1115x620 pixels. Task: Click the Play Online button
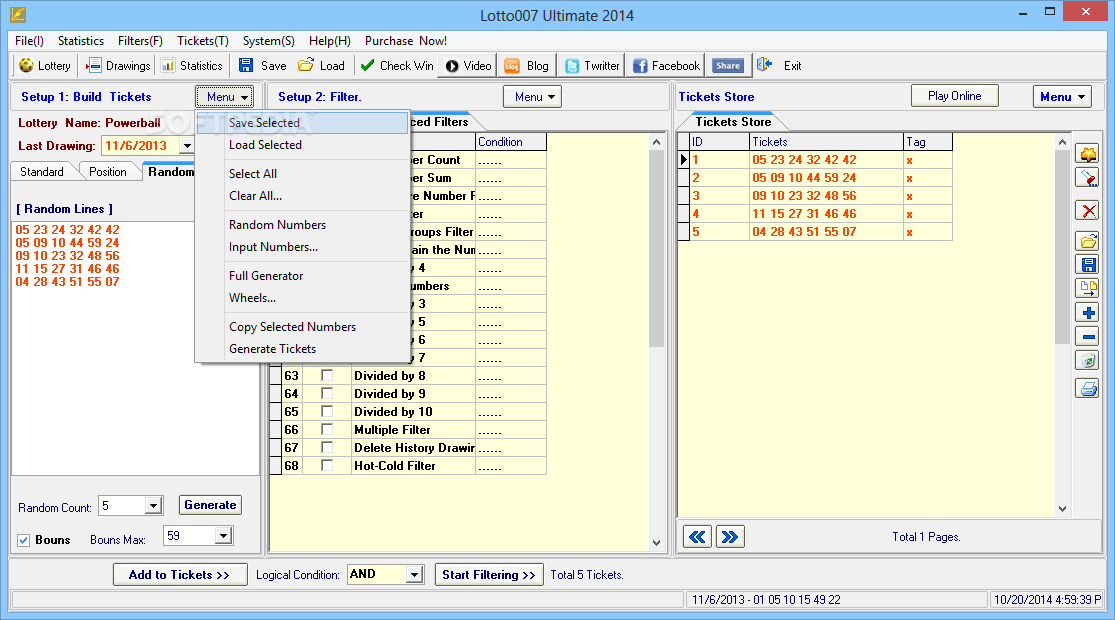[x=954, y=96]
